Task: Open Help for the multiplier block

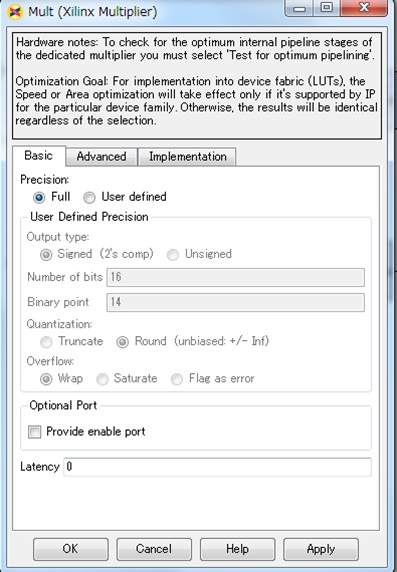Action: tap(237, 549)
